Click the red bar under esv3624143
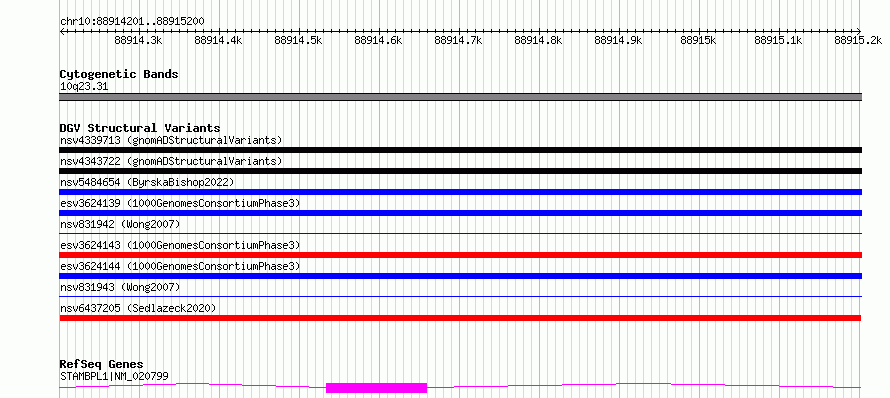The image size is (890, 398). click(x=460, y=255)
